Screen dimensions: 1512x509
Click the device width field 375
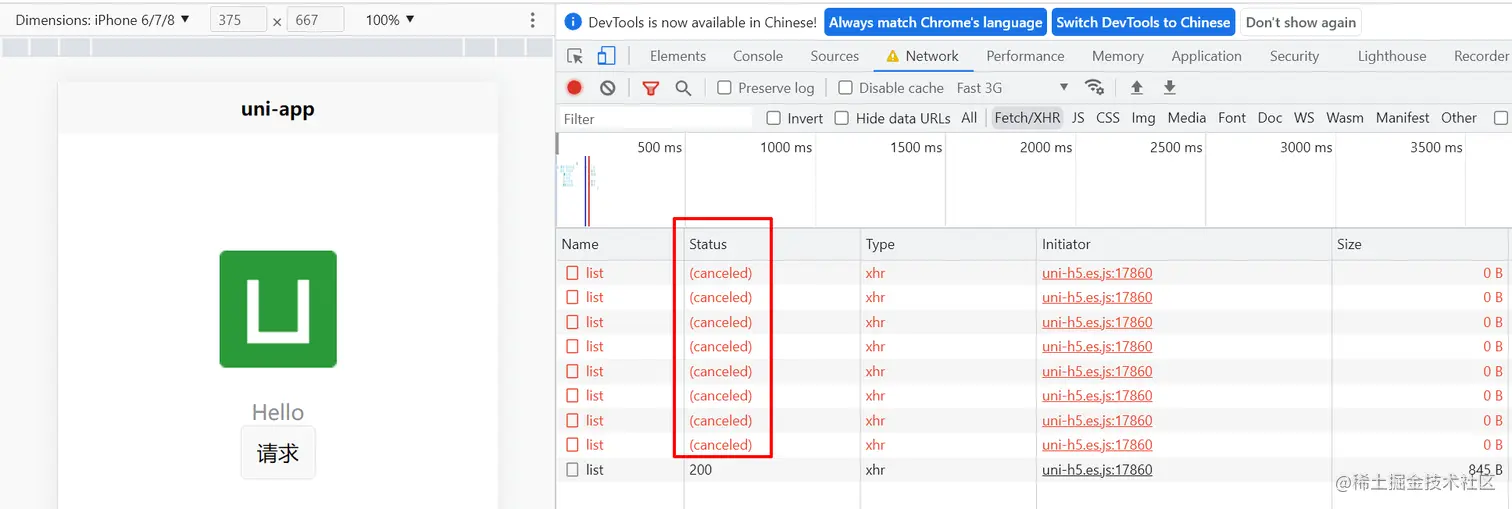239,20
